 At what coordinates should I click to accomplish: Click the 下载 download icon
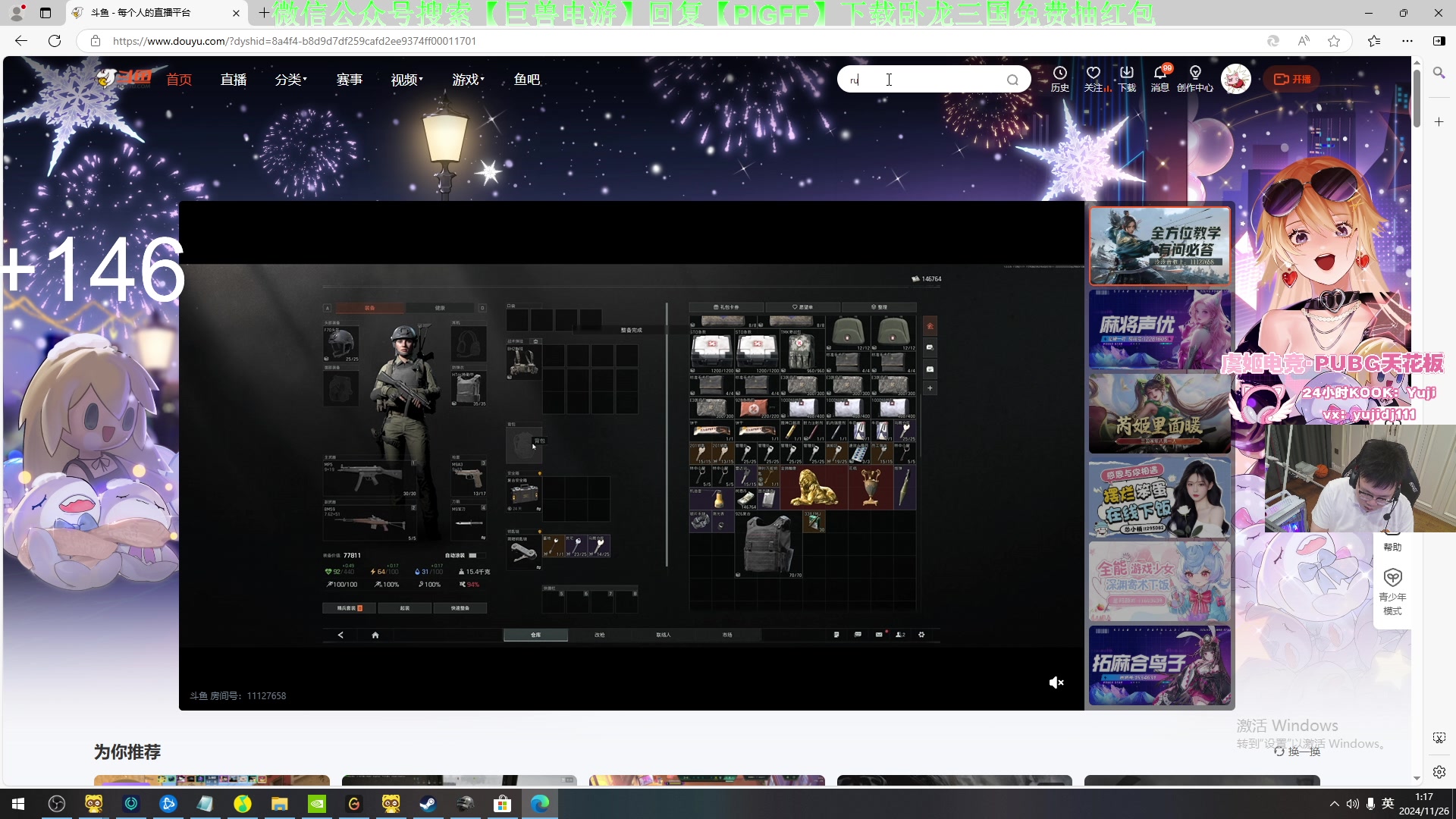[1127, 78]
